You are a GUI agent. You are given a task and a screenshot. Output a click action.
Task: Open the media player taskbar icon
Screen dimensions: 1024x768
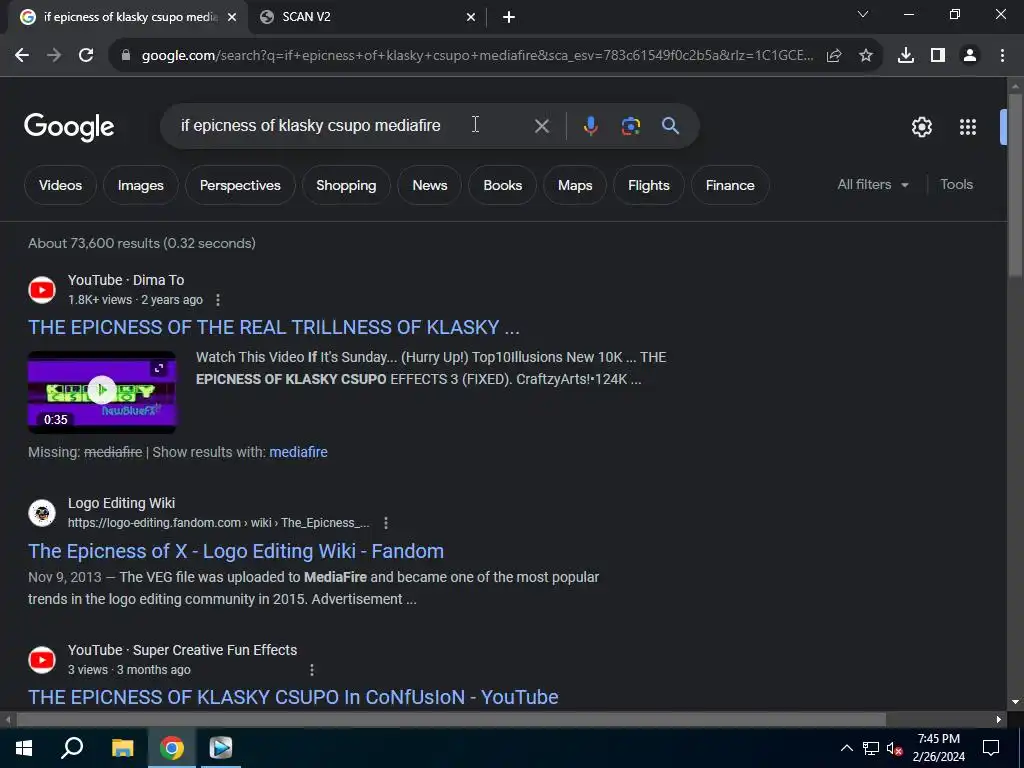221,748
